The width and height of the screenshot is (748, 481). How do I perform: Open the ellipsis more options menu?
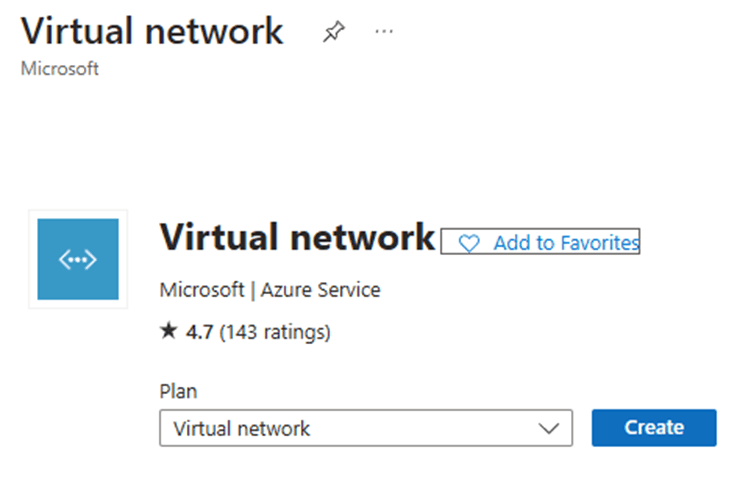384,31
